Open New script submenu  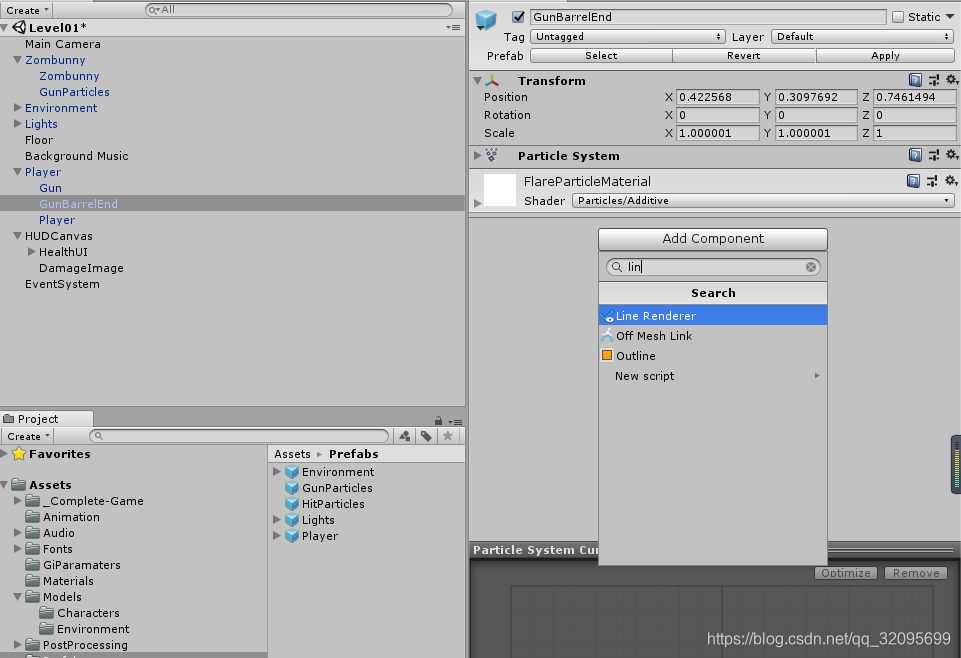713,376
